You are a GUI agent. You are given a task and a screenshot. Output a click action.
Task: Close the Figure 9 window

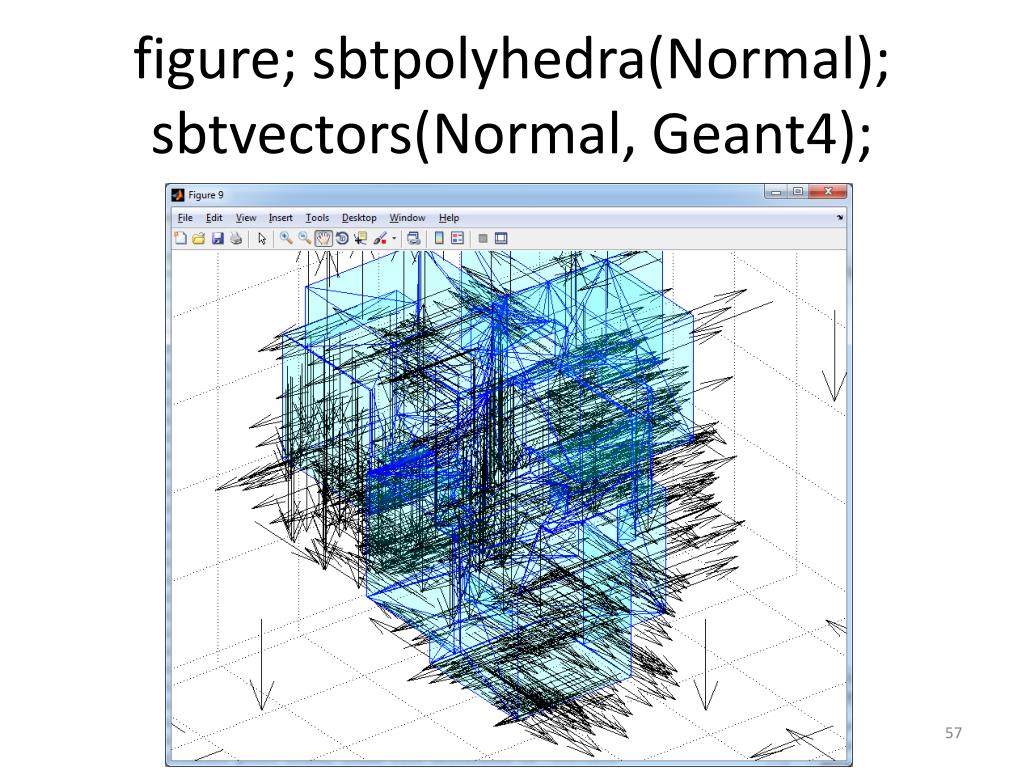tap(828, 192)
